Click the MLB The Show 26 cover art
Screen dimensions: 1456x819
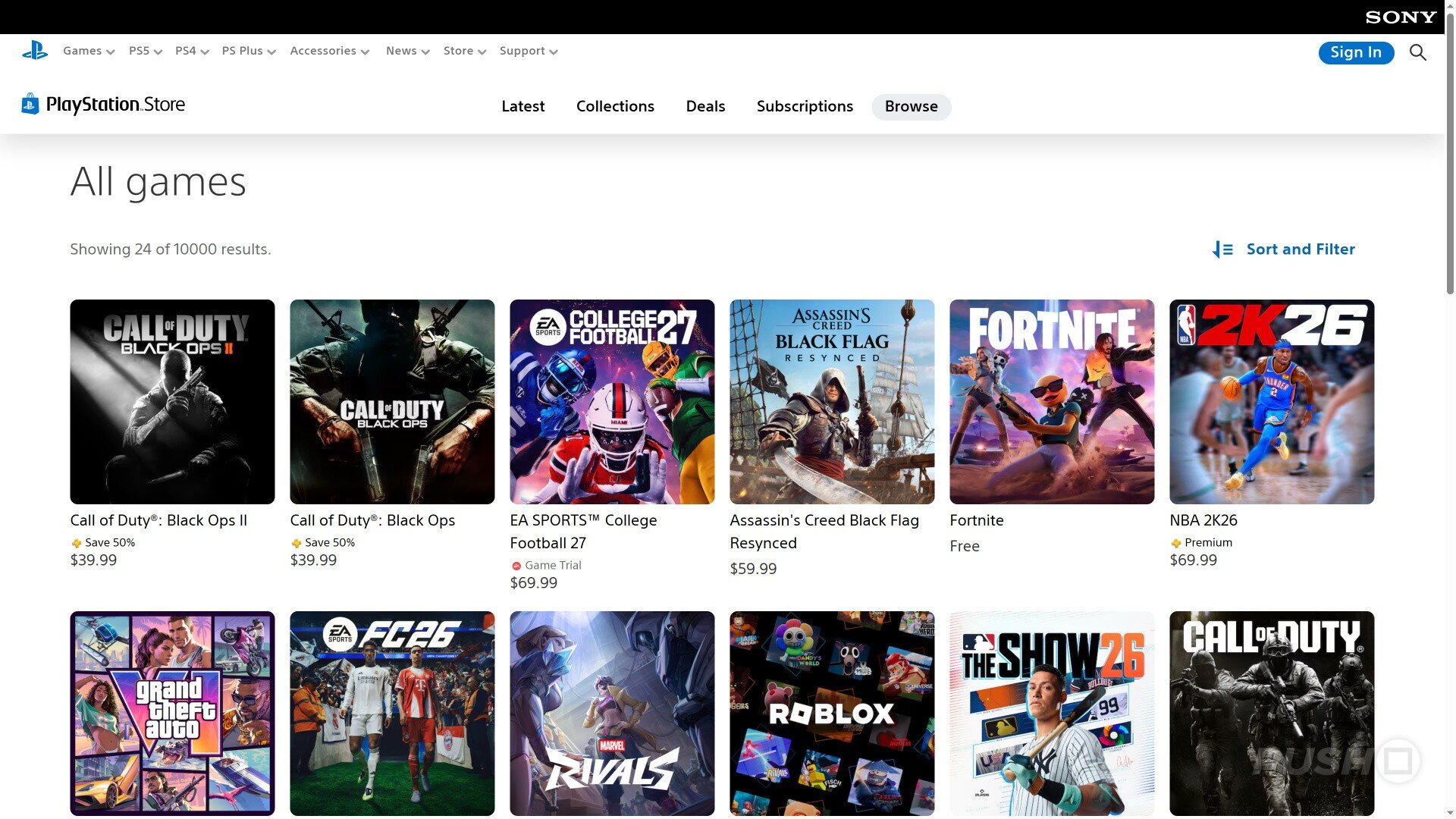pyautogui.click(x=1052, y=714)
